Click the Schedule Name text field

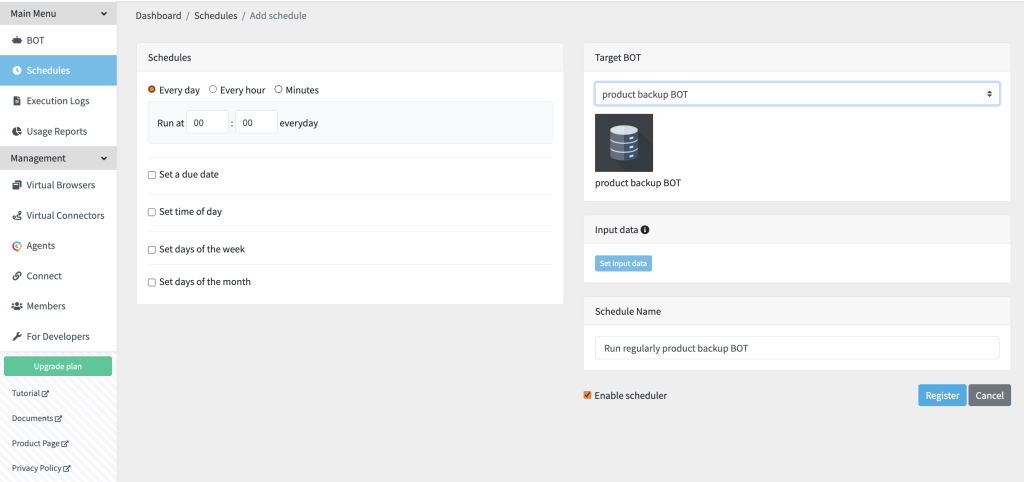[797, 348]
